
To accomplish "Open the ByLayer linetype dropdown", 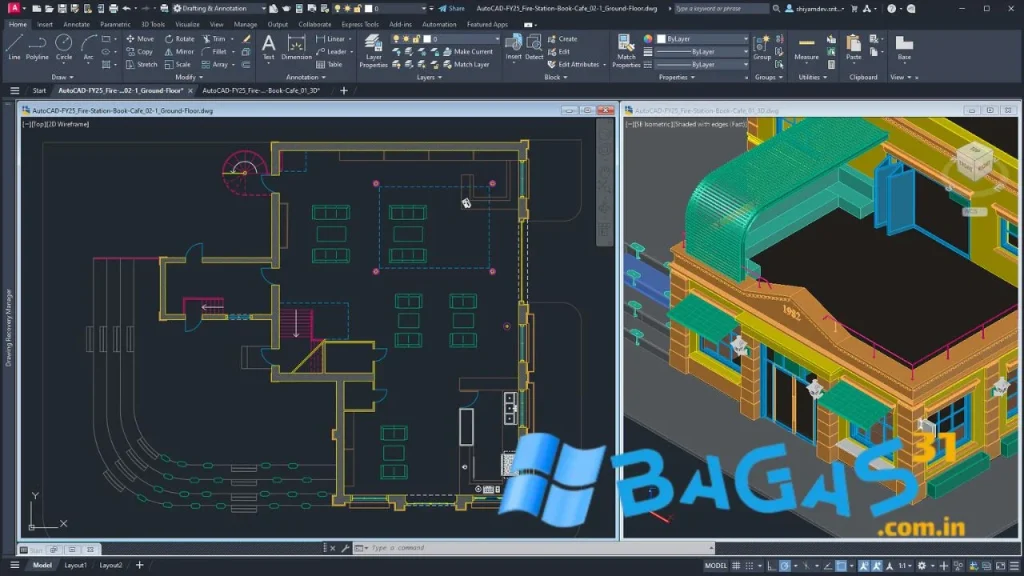I will tap(703, 65).
